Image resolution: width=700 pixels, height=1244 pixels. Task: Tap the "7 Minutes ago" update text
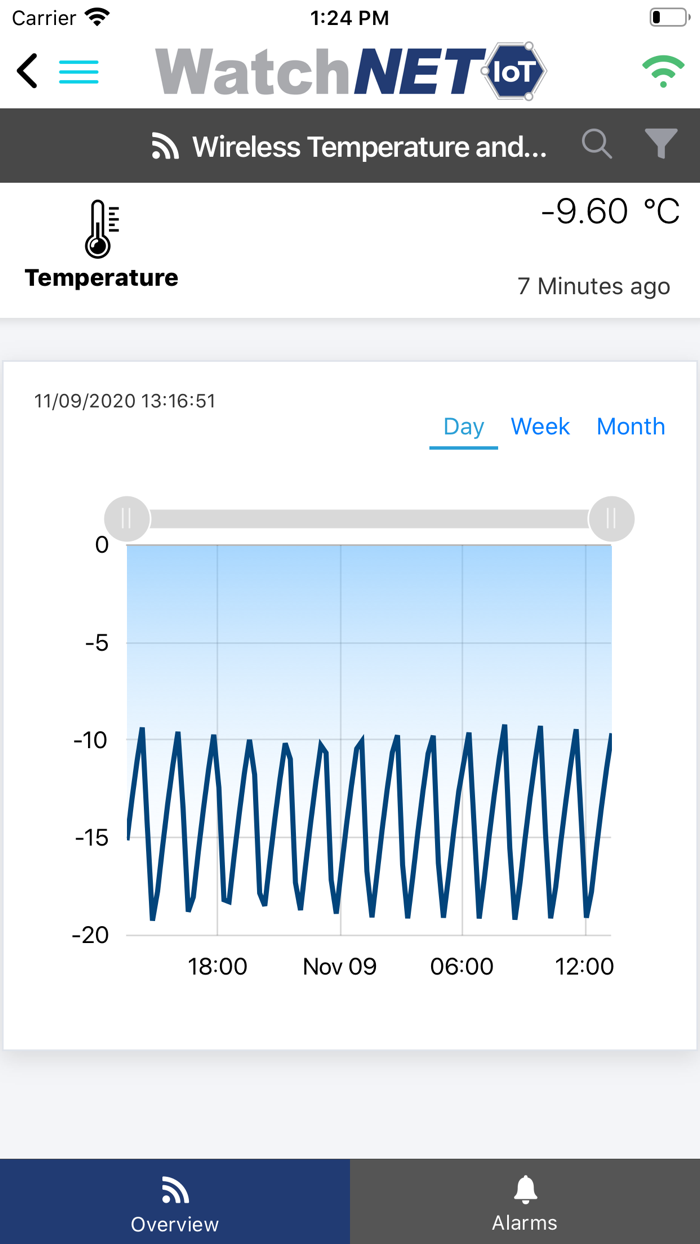[x=593, y=286]
